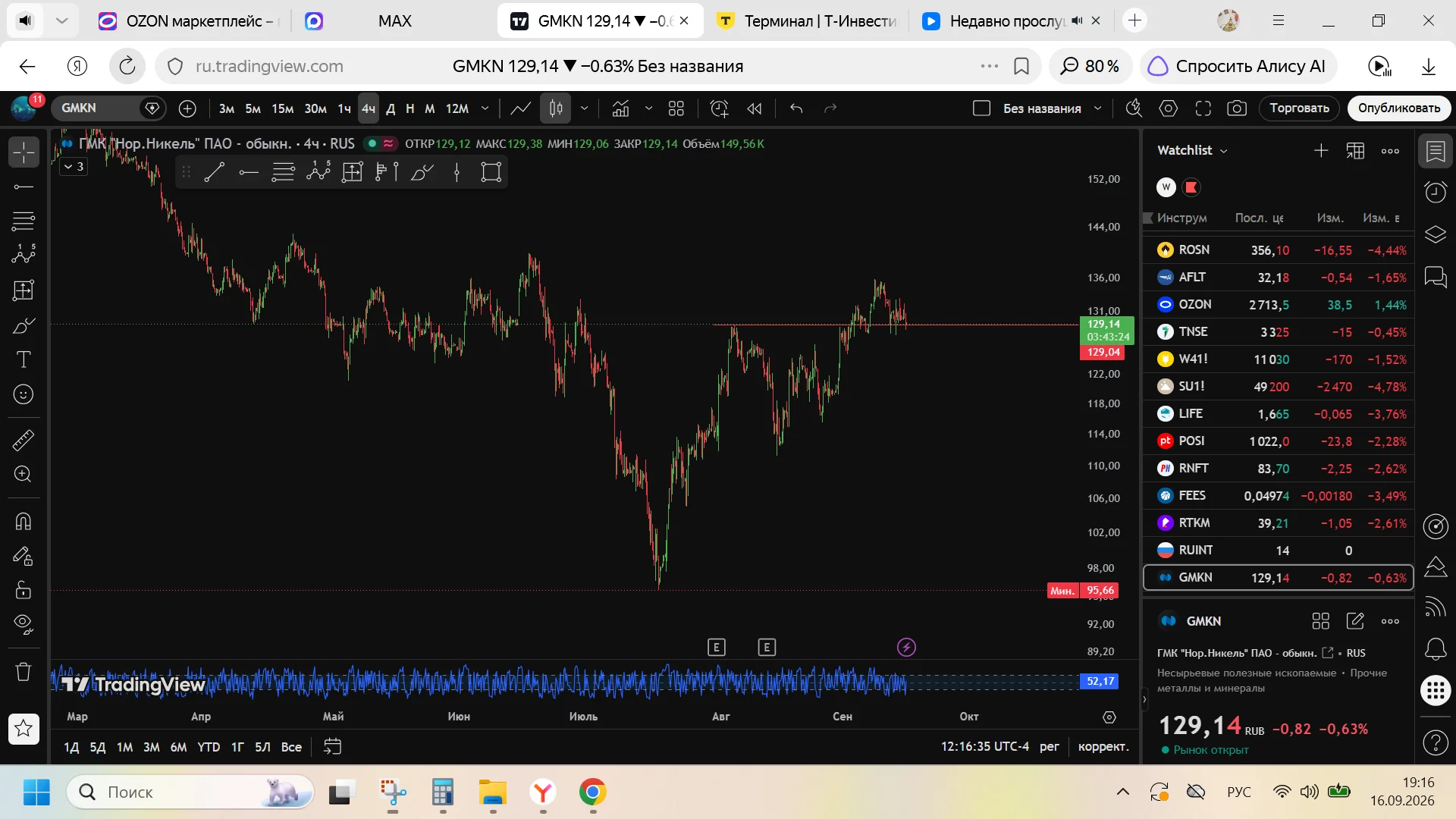Toggle the red flag filter in watchlist

pyautogui.click(x=1191, y=187)
